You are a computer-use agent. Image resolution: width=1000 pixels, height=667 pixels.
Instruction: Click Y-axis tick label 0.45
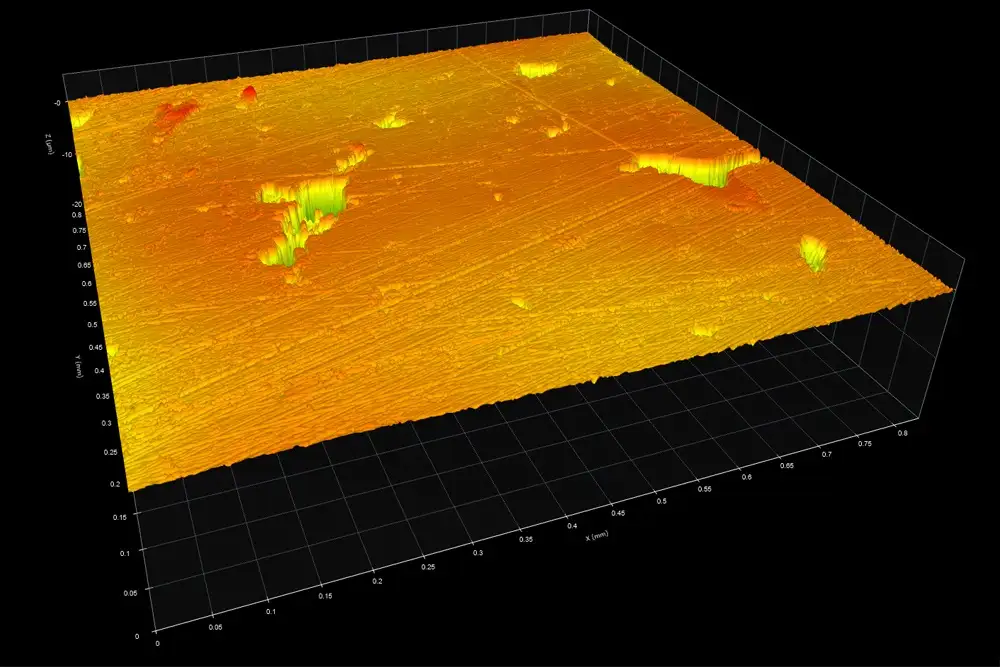pyautogui.click(x=96, y=347)
